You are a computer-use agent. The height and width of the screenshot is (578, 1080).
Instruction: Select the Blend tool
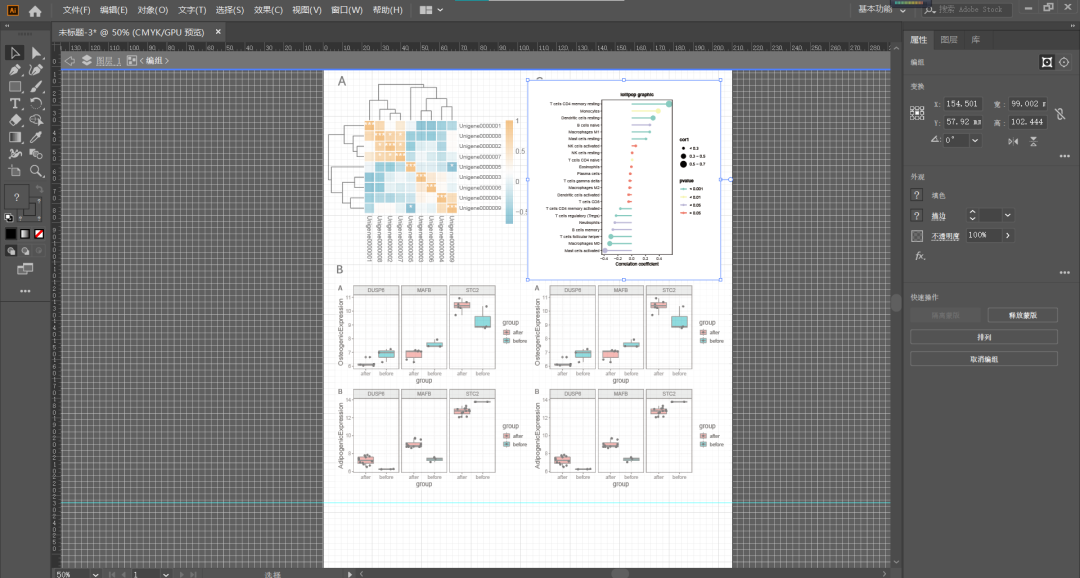36,154
